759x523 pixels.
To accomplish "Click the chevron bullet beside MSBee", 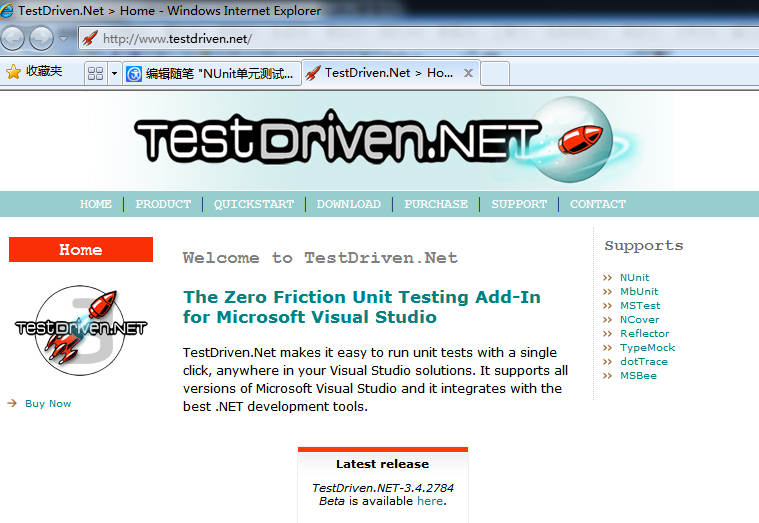I will (607, 376).
